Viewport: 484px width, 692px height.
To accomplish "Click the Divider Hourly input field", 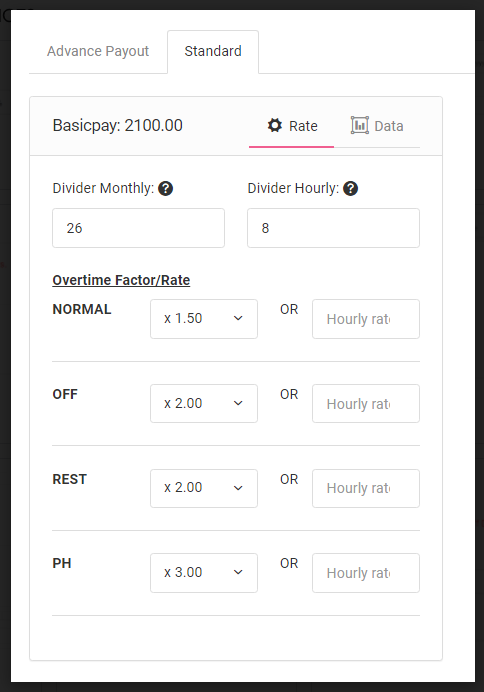I will tap(334, 228).
